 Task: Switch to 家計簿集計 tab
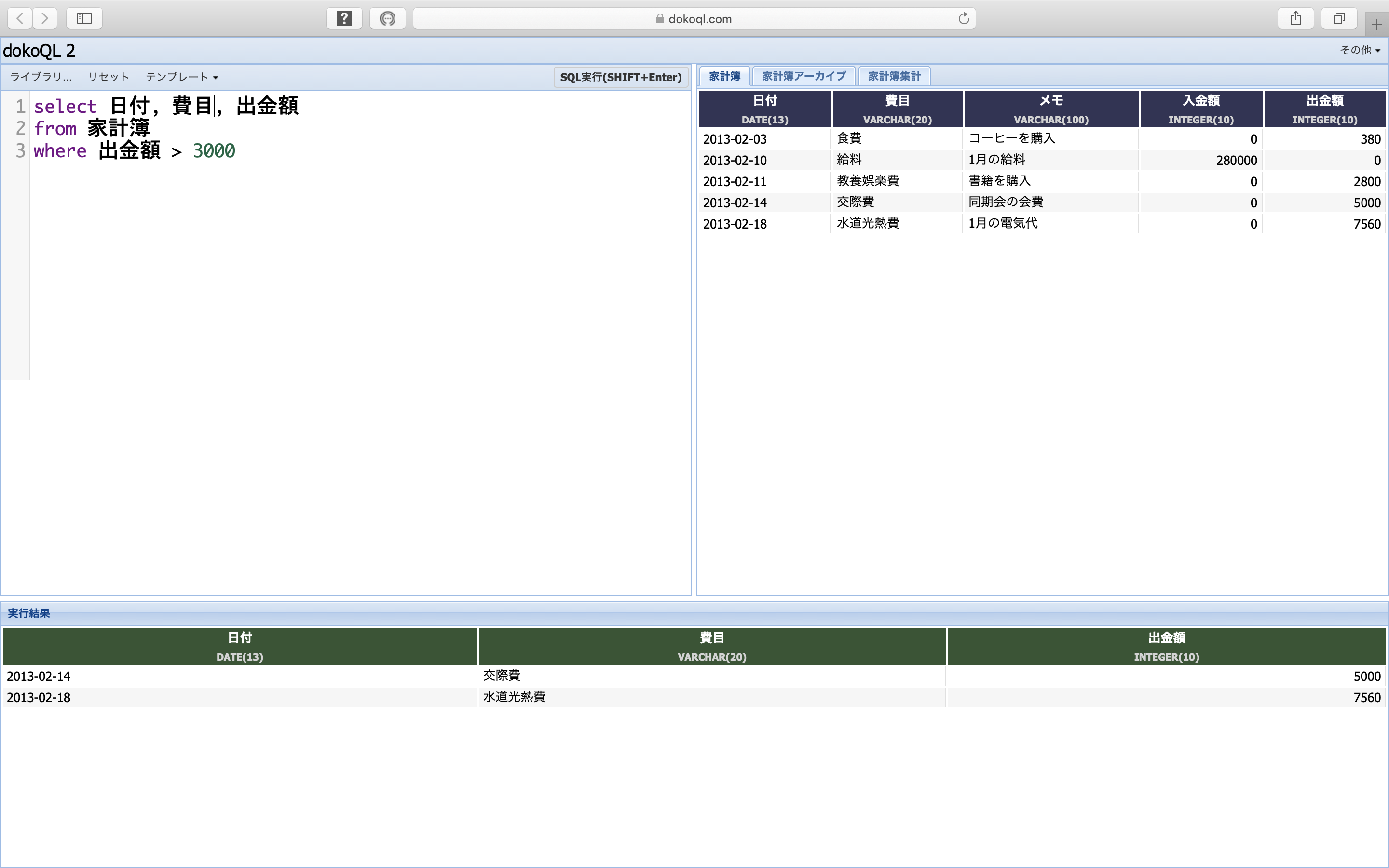pyautogui.click(x=894, y=76)
